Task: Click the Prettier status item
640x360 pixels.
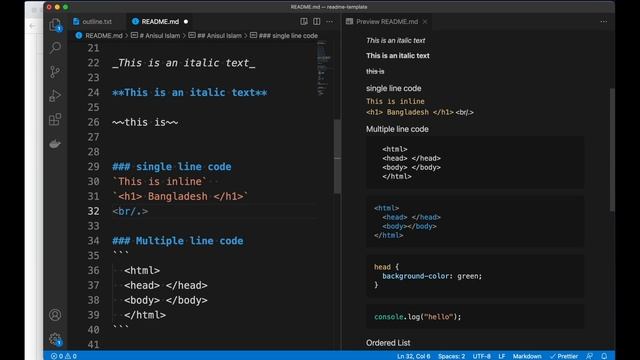Action: point(564,356)
